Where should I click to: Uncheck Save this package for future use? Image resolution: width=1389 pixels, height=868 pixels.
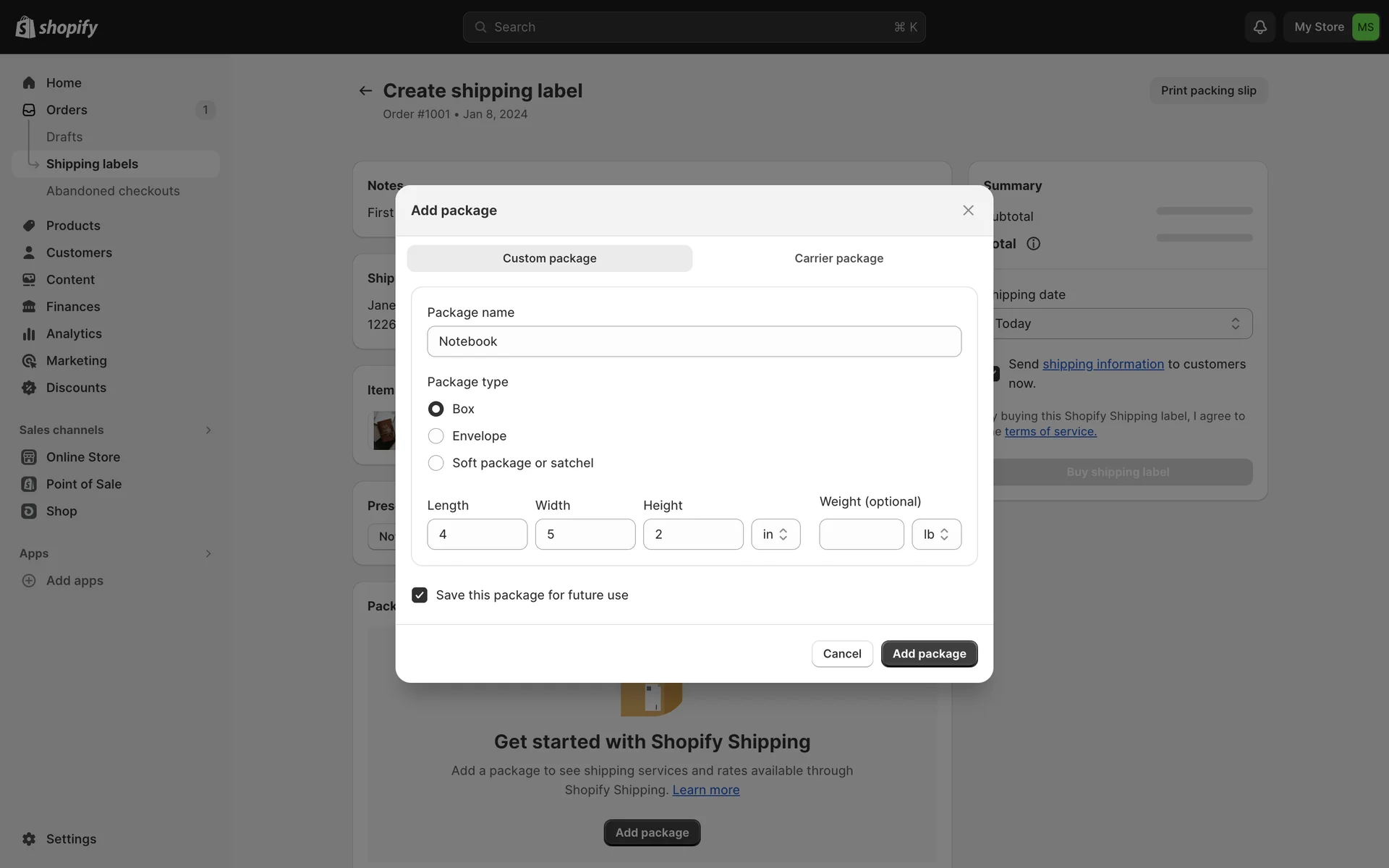[x=420, y=595]
